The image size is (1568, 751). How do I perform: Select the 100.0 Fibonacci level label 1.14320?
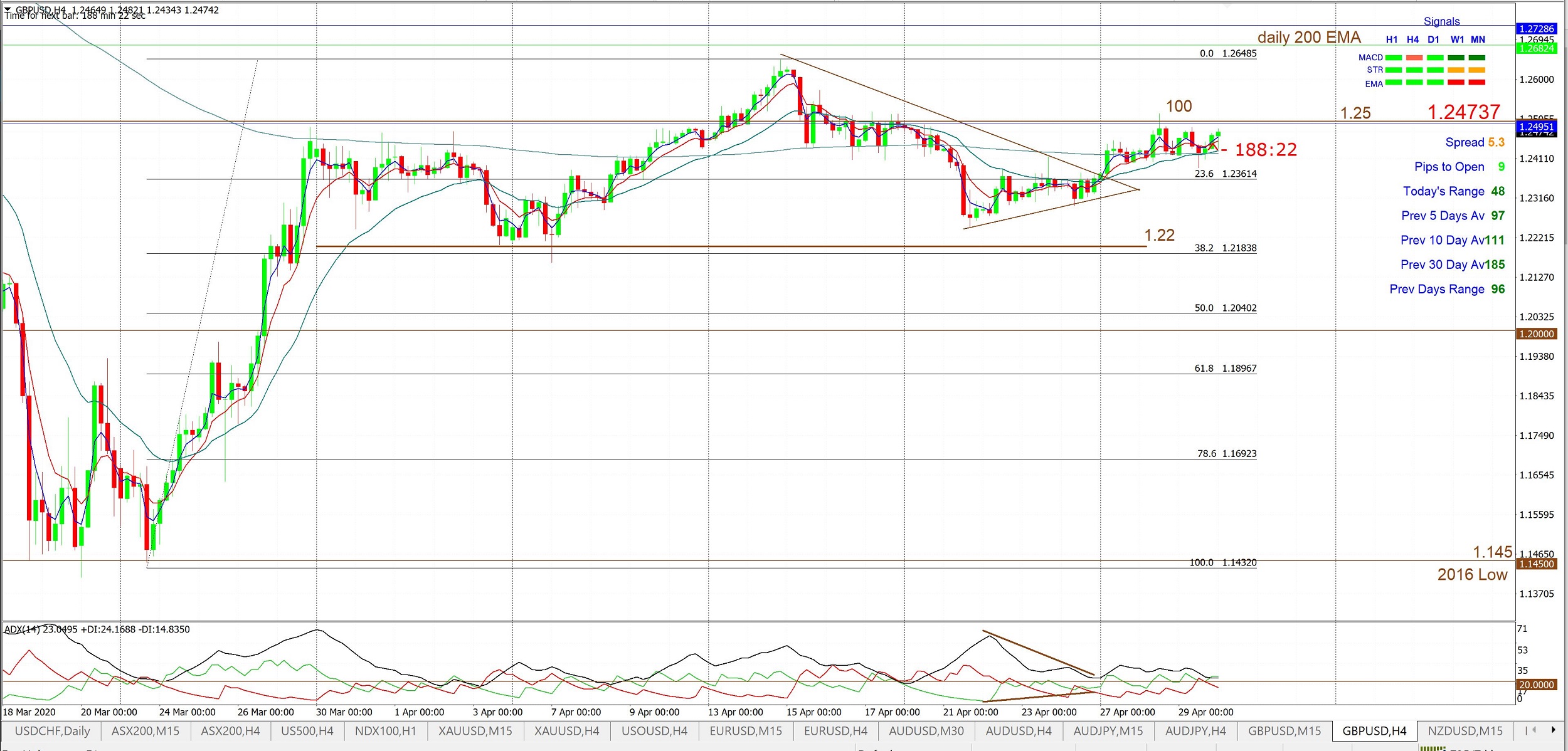(x=1223, y=563)
